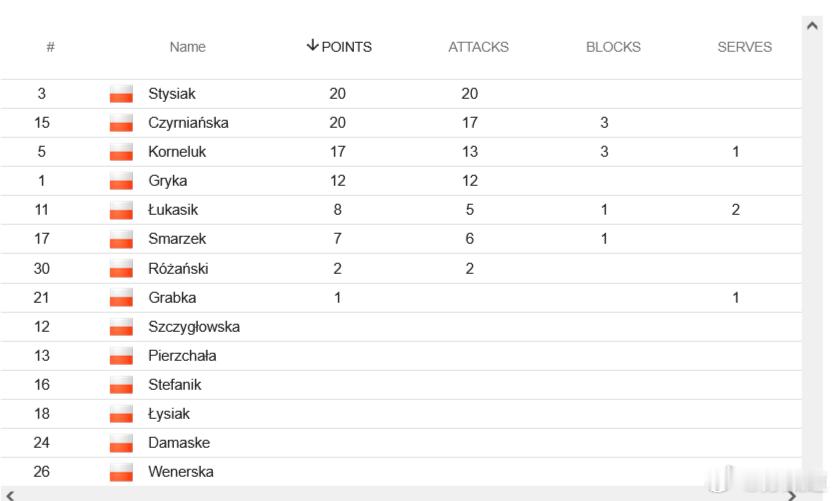
Task: Sort the table by BLOCKS column
Action: point(613,47)
